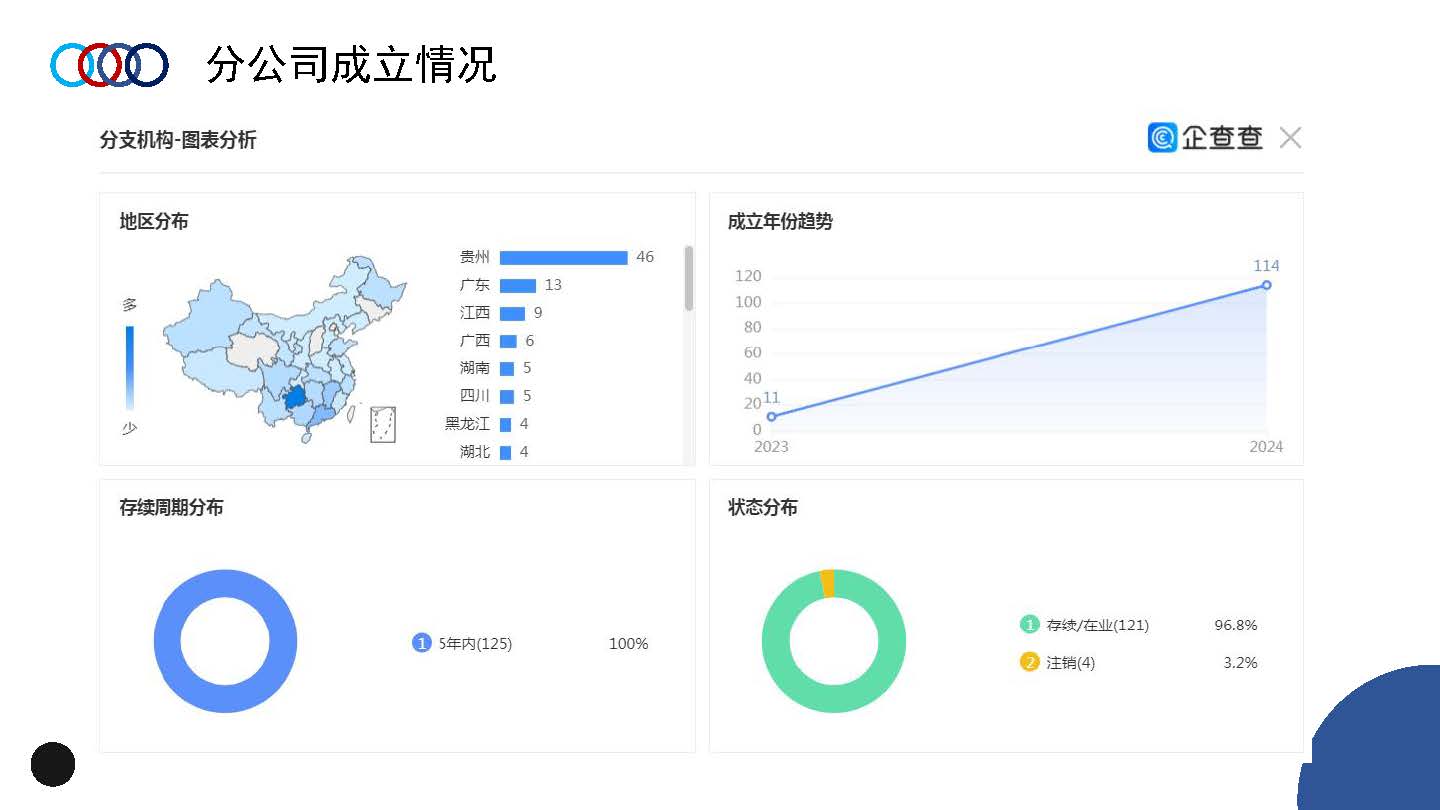Click the green number 1 legend badge
The width and height of the screenshot is (1440, 810).
[x=1030, y=625]
